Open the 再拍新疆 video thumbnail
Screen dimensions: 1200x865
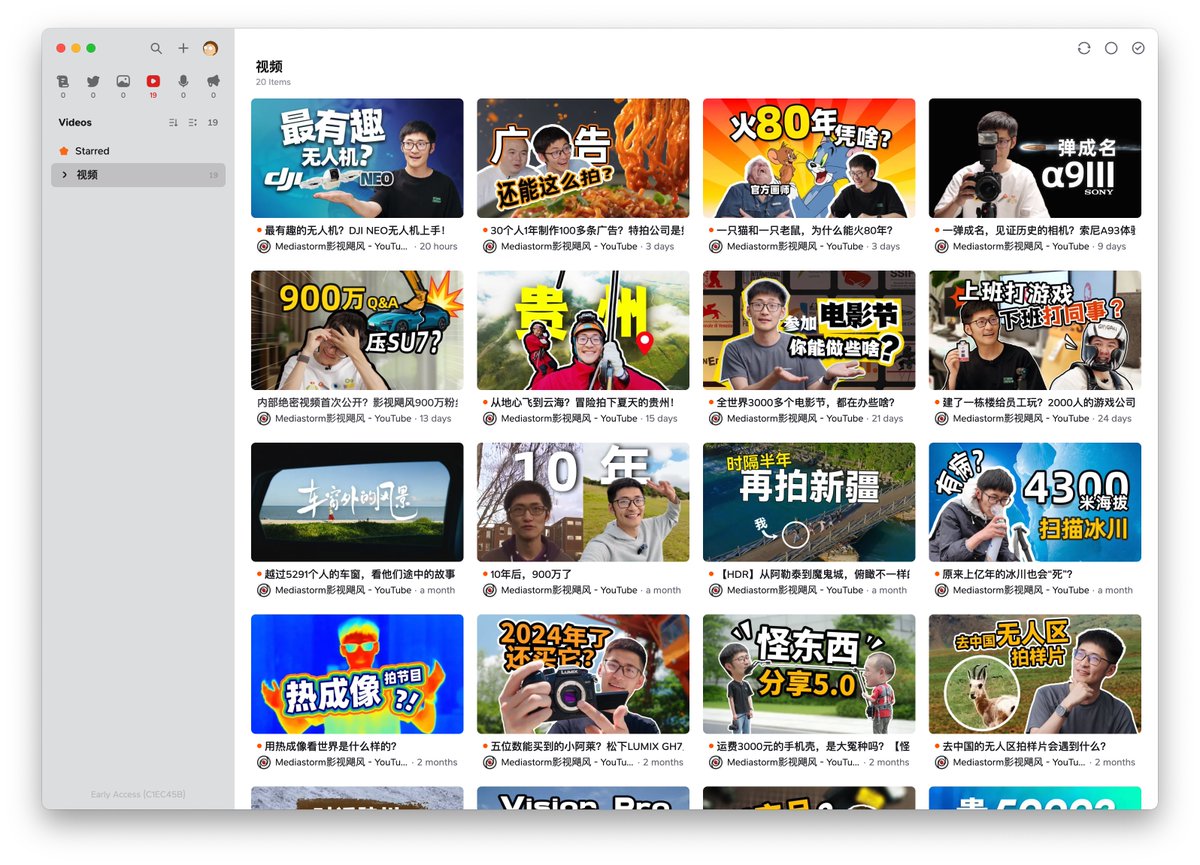point(809,502)
